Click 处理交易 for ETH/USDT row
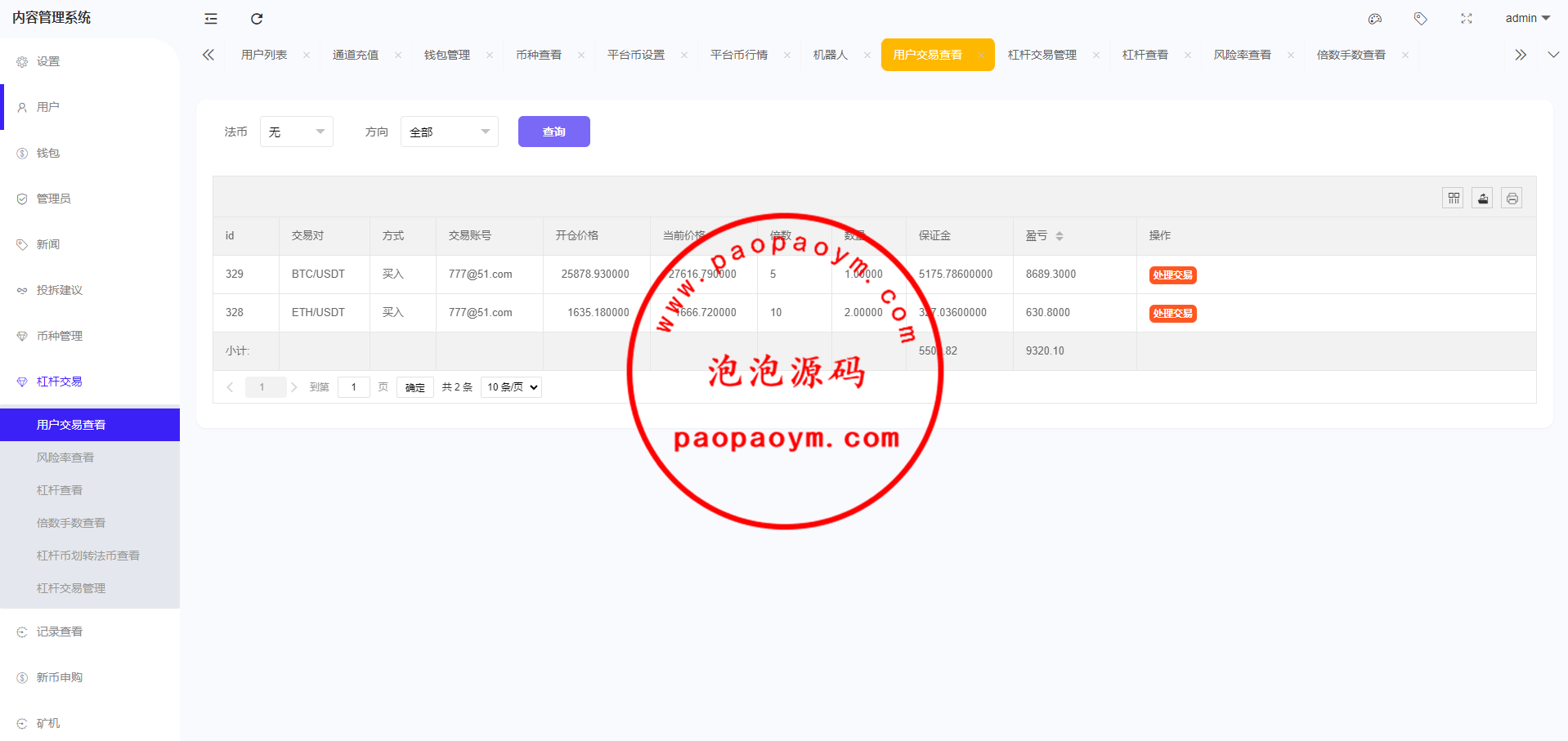Viewport: 1568px width, 741px height. tap(1172, 314)
